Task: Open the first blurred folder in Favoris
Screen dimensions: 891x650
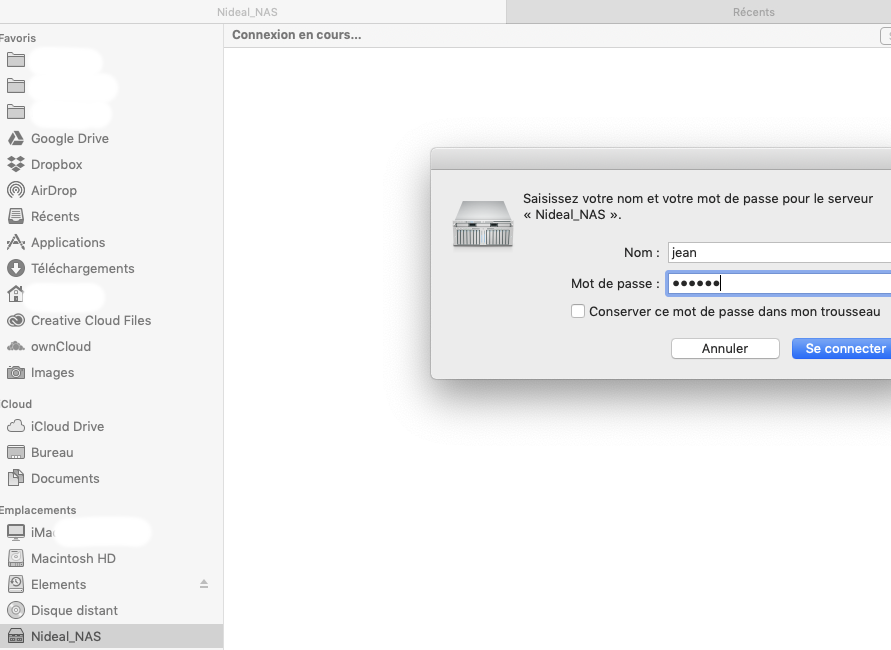Action: point(15,60)
